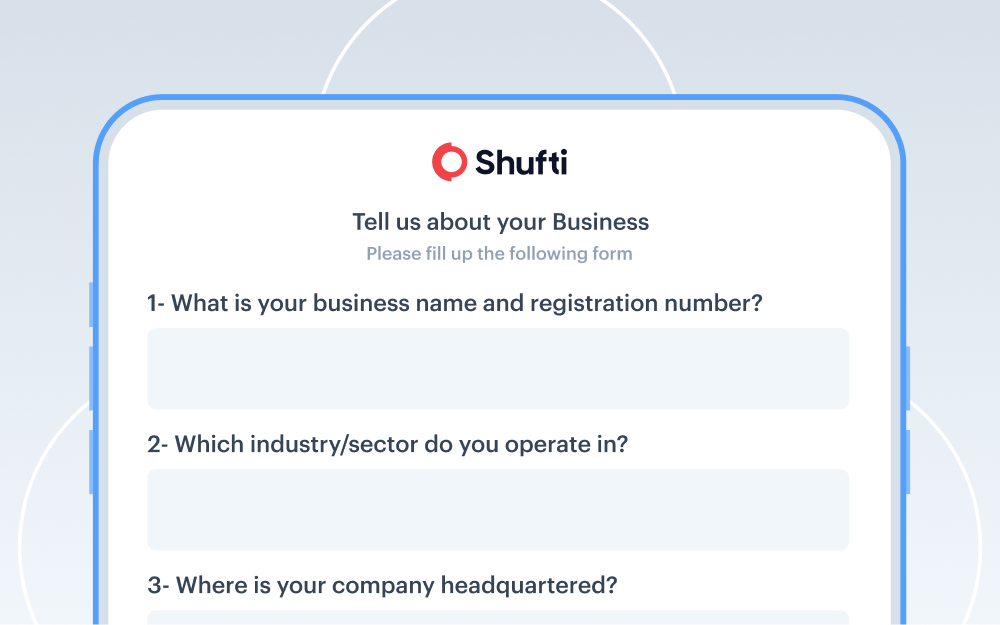Click the Shufti wordmark text
Viewport: 1000px width, 625px height.
[x=521, y=162]
